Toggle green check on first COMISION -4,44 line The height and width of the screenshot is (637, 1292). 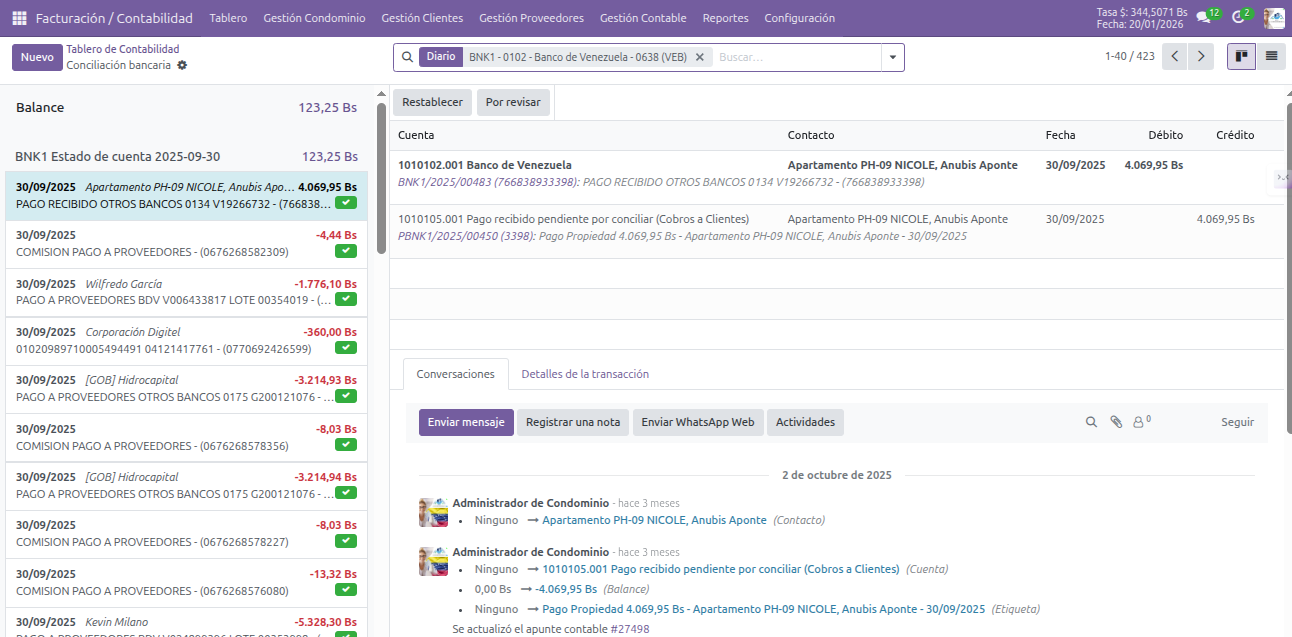tap(346, 251)
